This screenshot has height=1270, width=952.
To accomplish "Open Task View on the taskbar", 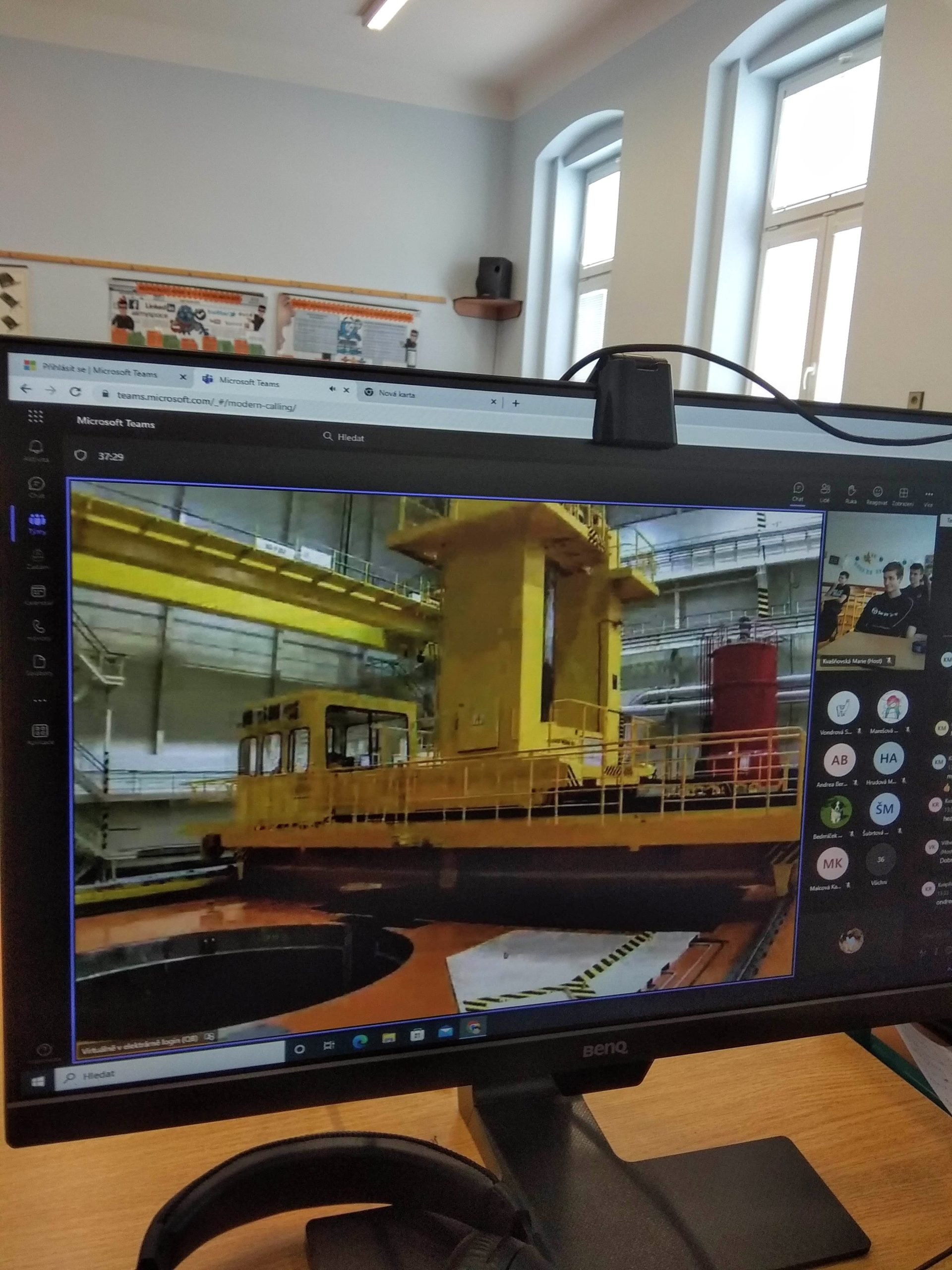I will point(329,1045).
